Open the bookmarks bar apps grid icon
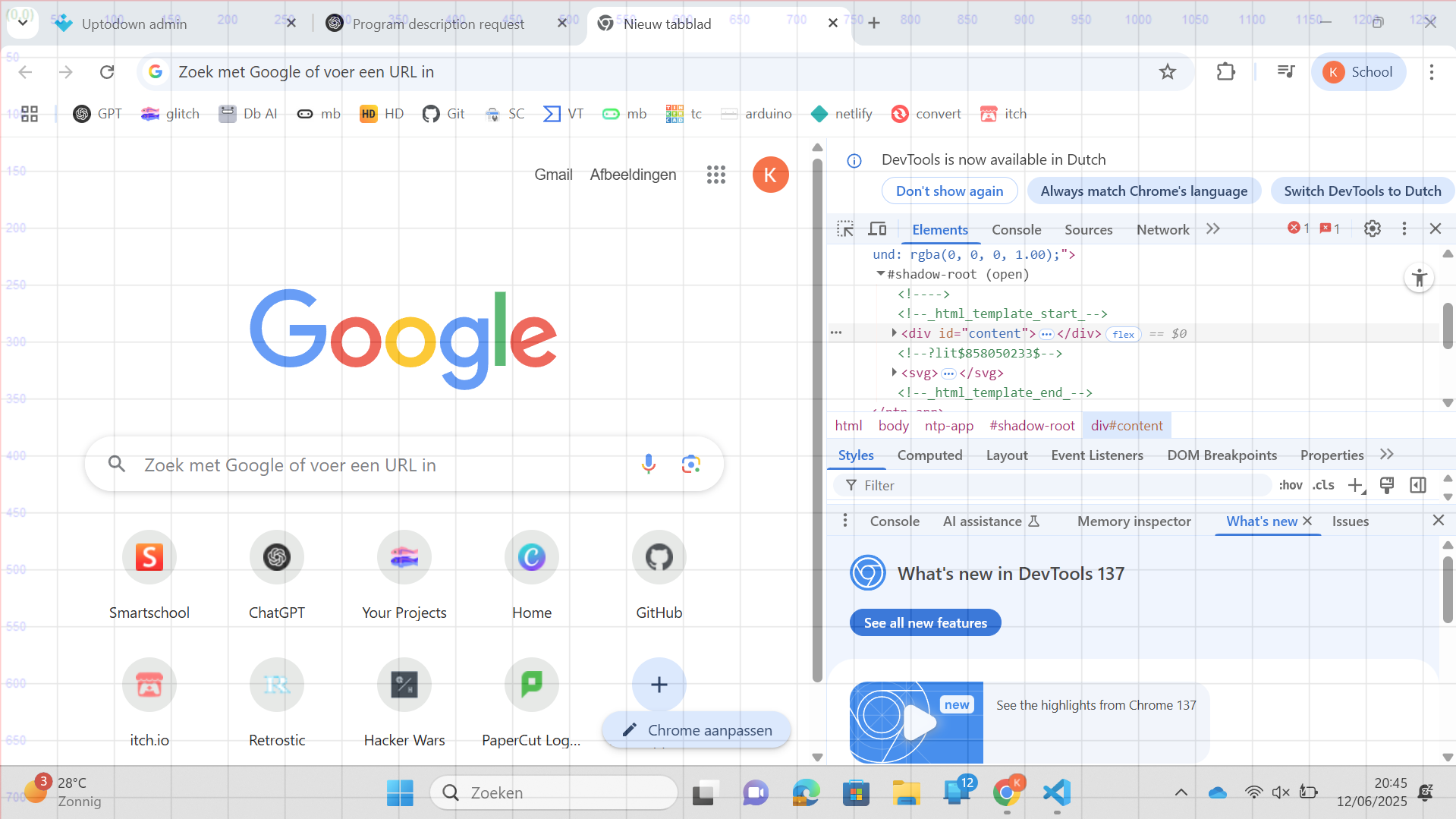 click(30, 114)
